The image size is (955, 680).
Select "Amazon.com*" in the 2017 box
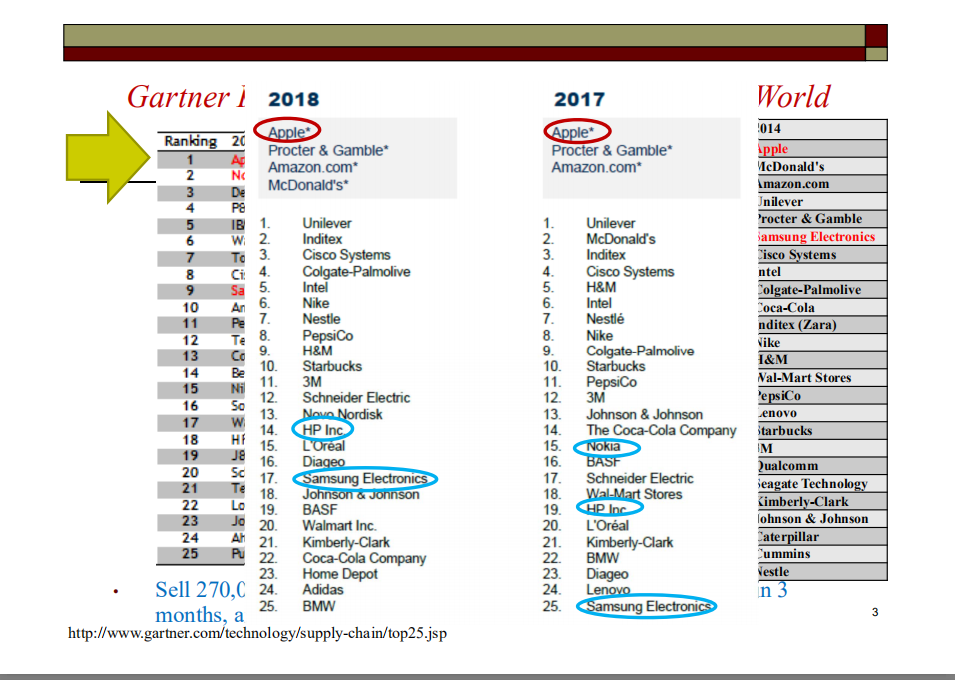coord(596,168)
